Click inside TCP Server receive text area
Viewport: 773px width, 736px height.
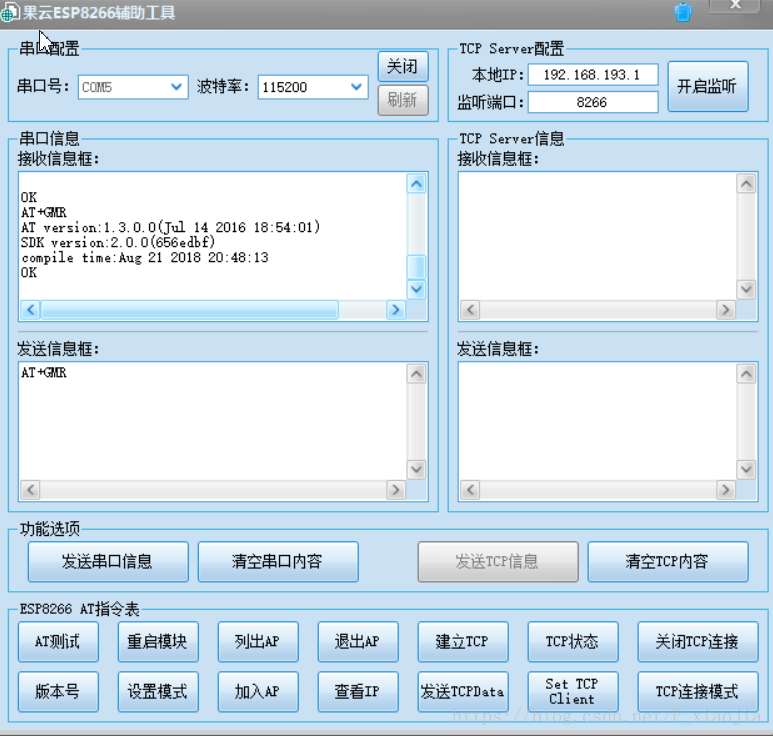tap(597, 236)
